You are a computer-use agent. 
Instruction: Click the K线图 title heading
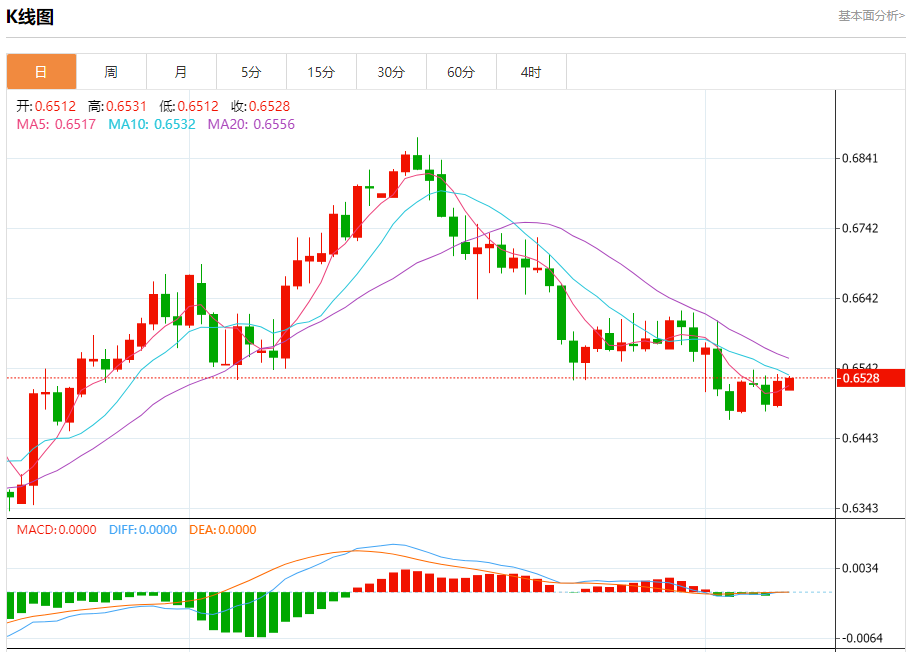[x=30, y=17]
